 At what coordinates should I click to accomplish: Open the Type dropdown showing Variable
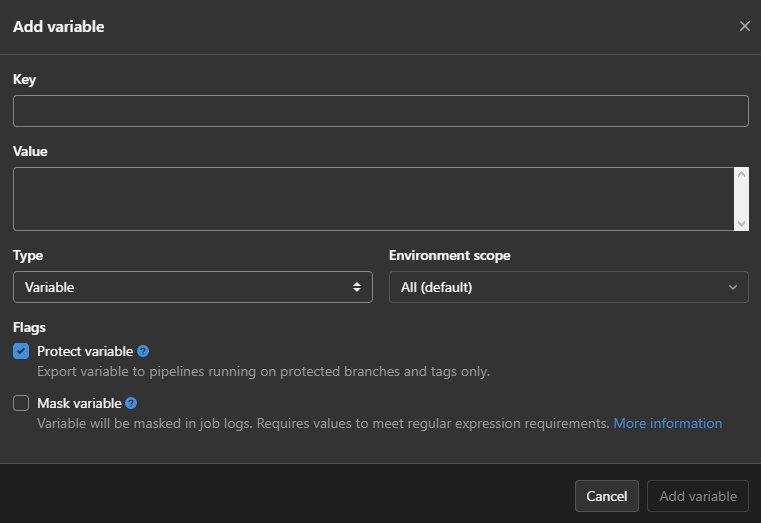click(190, 287)
